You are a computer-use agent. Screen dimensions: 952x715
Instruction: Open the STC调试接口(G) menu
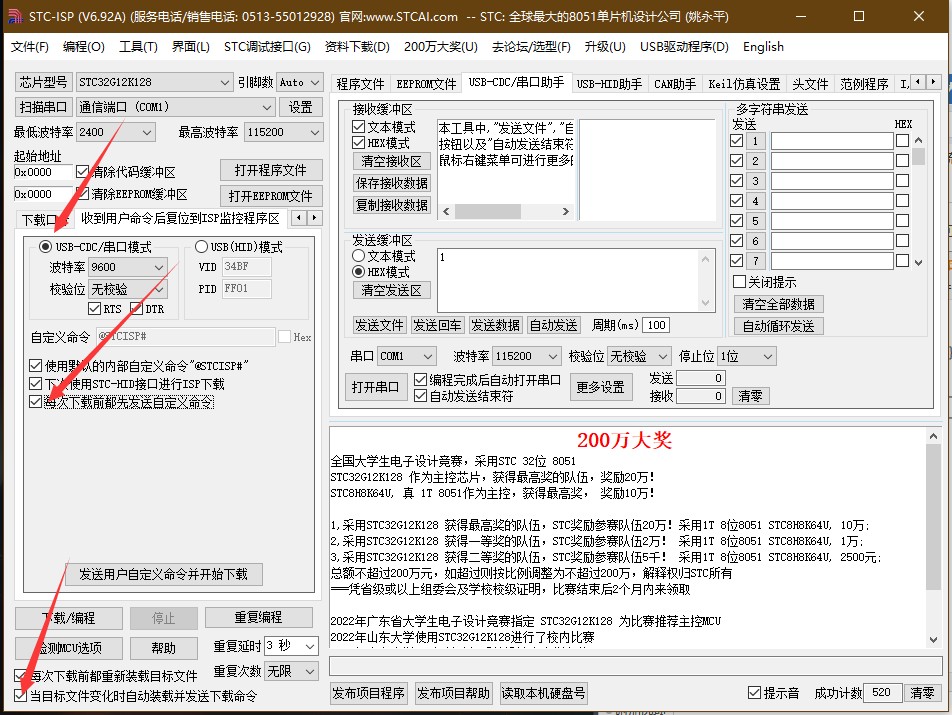(x=267, y=47)
